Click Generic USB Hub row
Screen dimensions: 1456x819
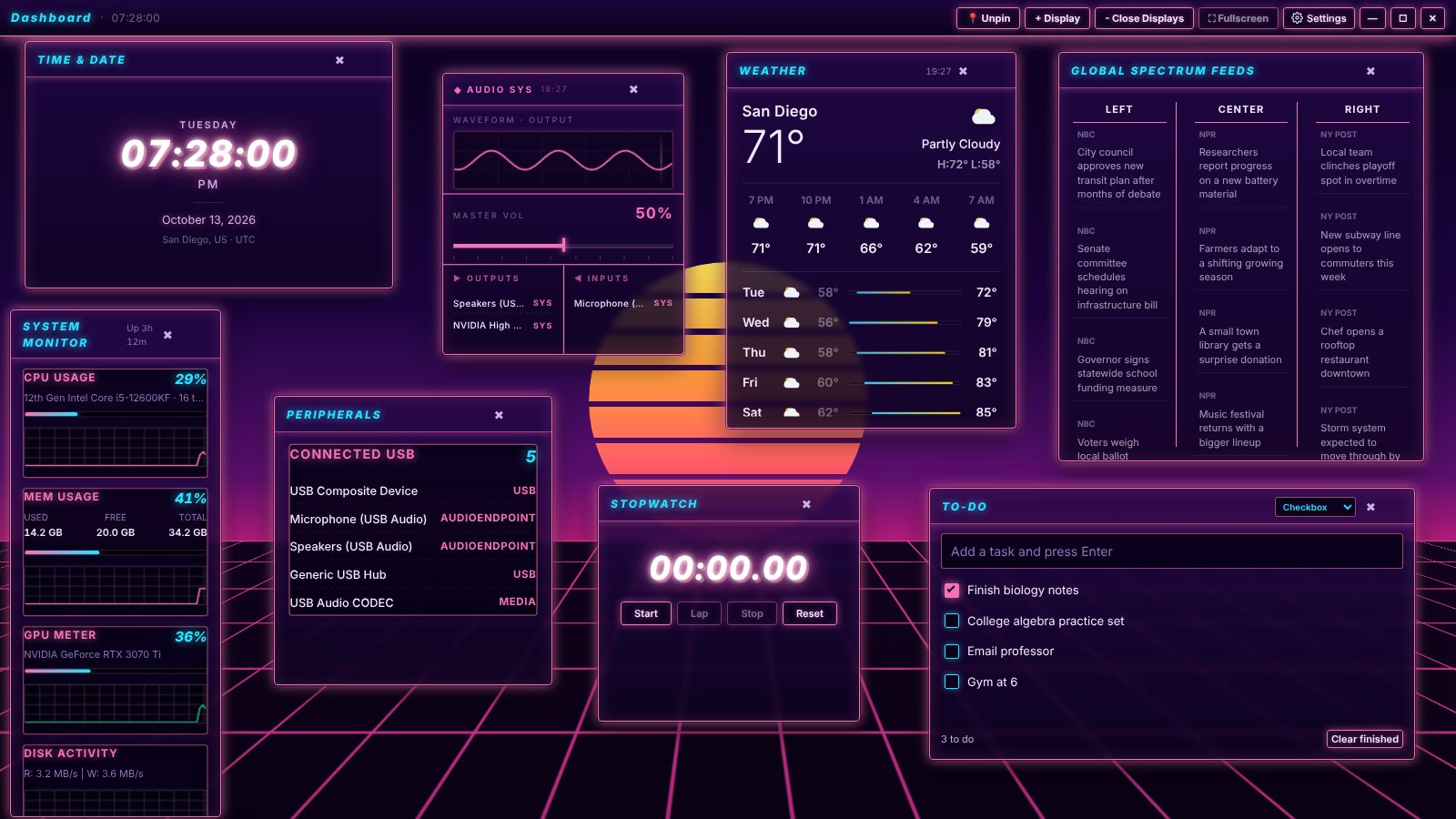(412, 574)
